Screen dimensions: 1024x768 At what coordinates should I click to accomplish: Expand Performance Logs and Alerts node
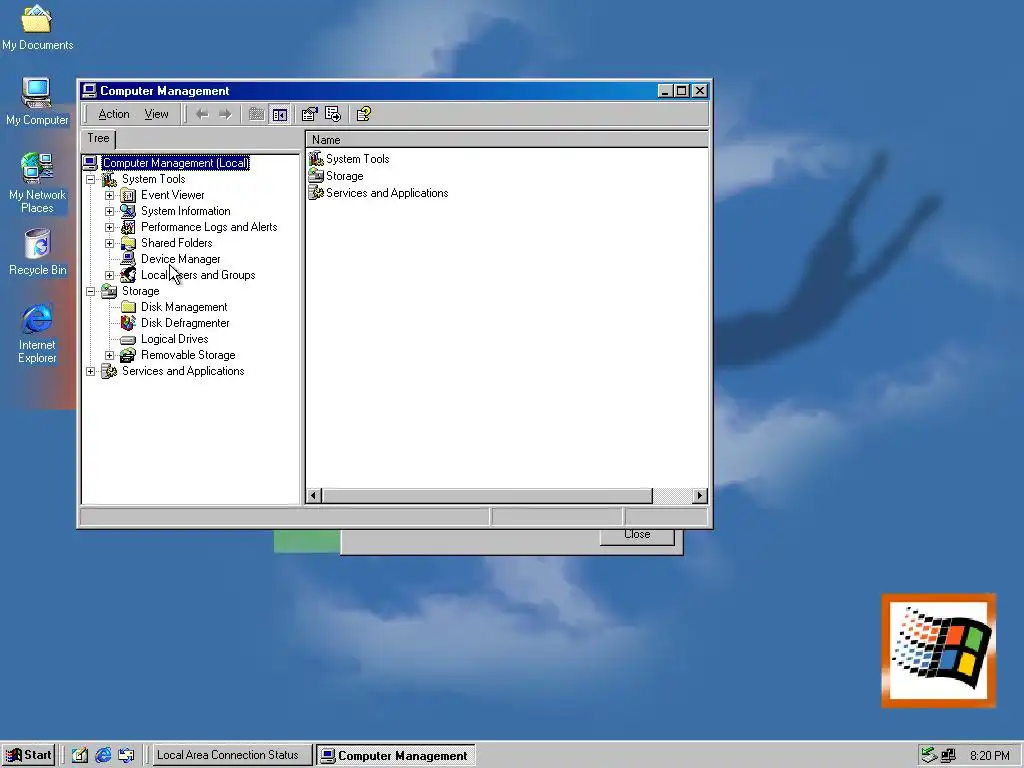coord(110,227)
